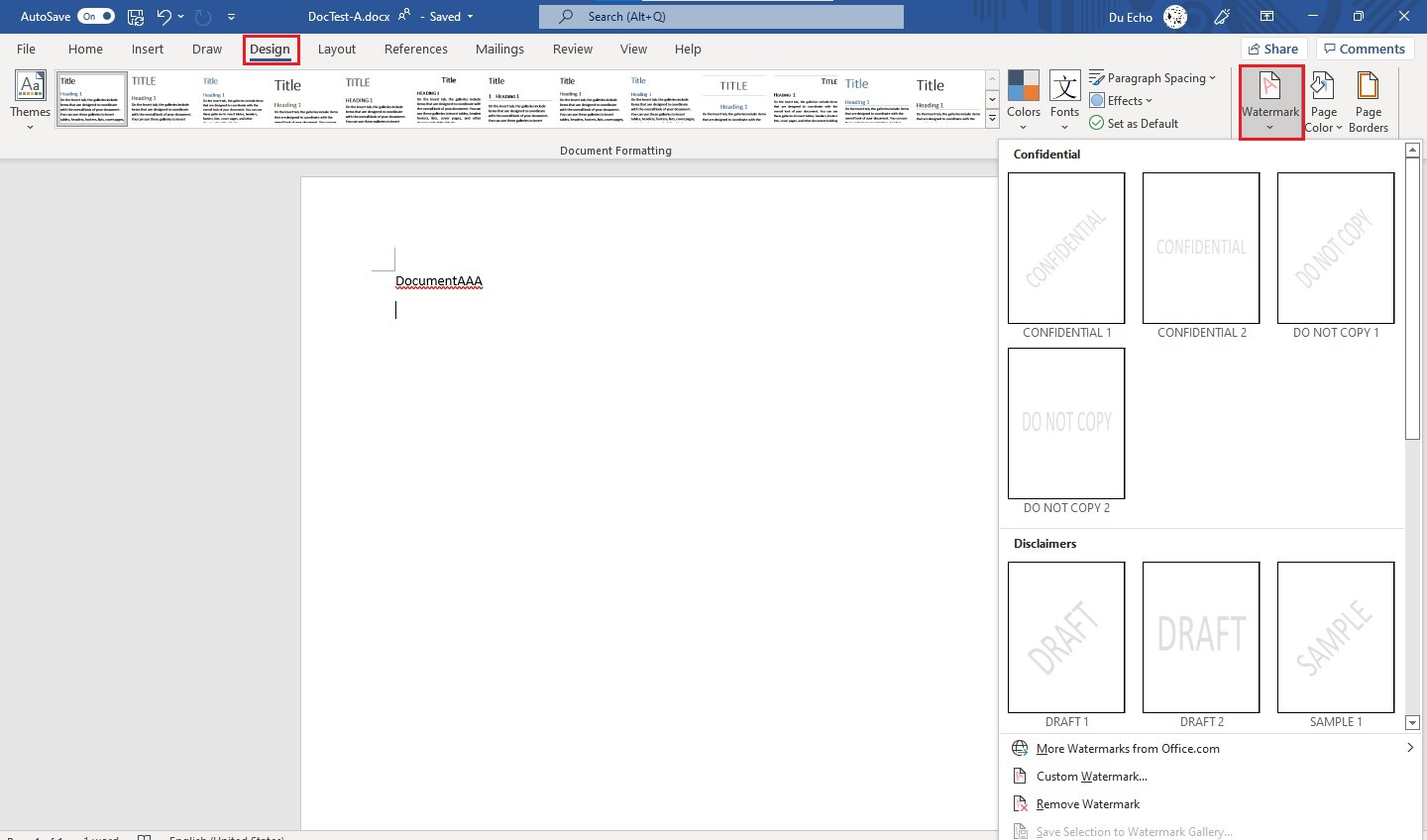Select the Fonts option
Screen dimensions: 1427x840
(1064, 99)
